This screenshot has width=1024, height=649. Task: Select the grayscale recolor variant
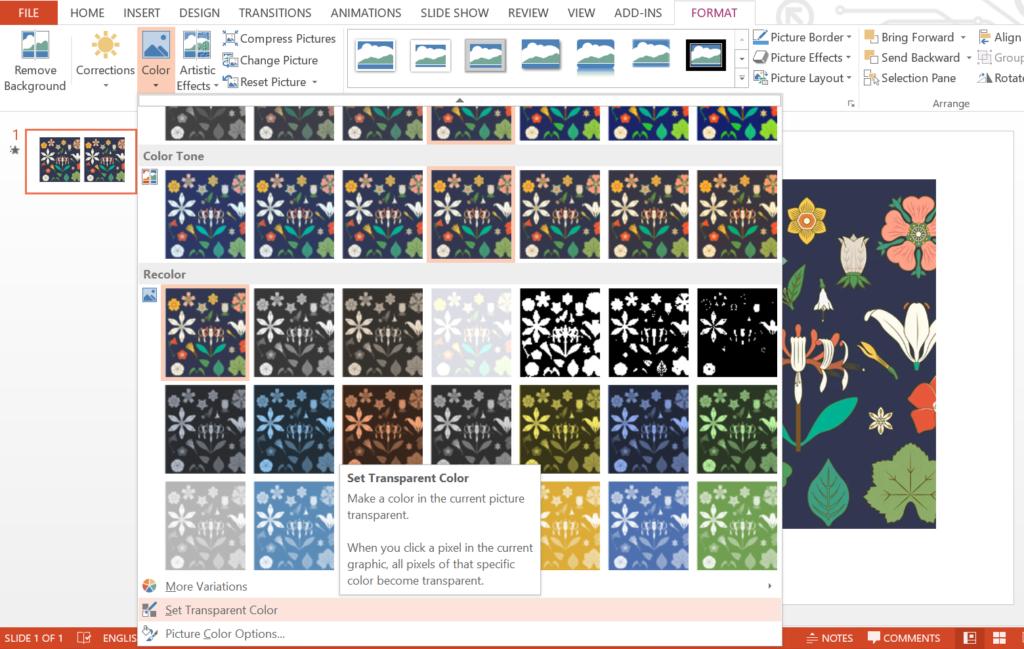[x=293, y=330]
